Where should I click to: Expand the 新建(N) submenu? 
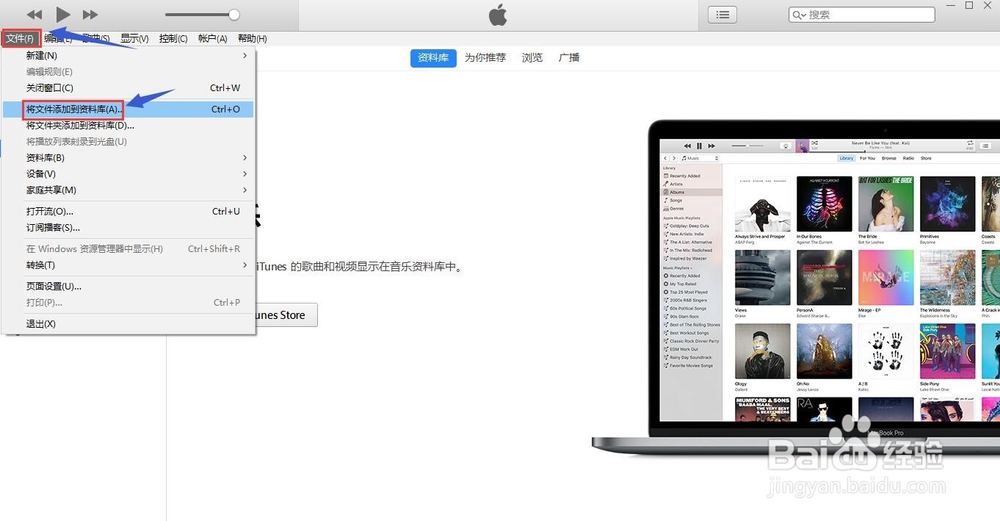coord(128,55)
